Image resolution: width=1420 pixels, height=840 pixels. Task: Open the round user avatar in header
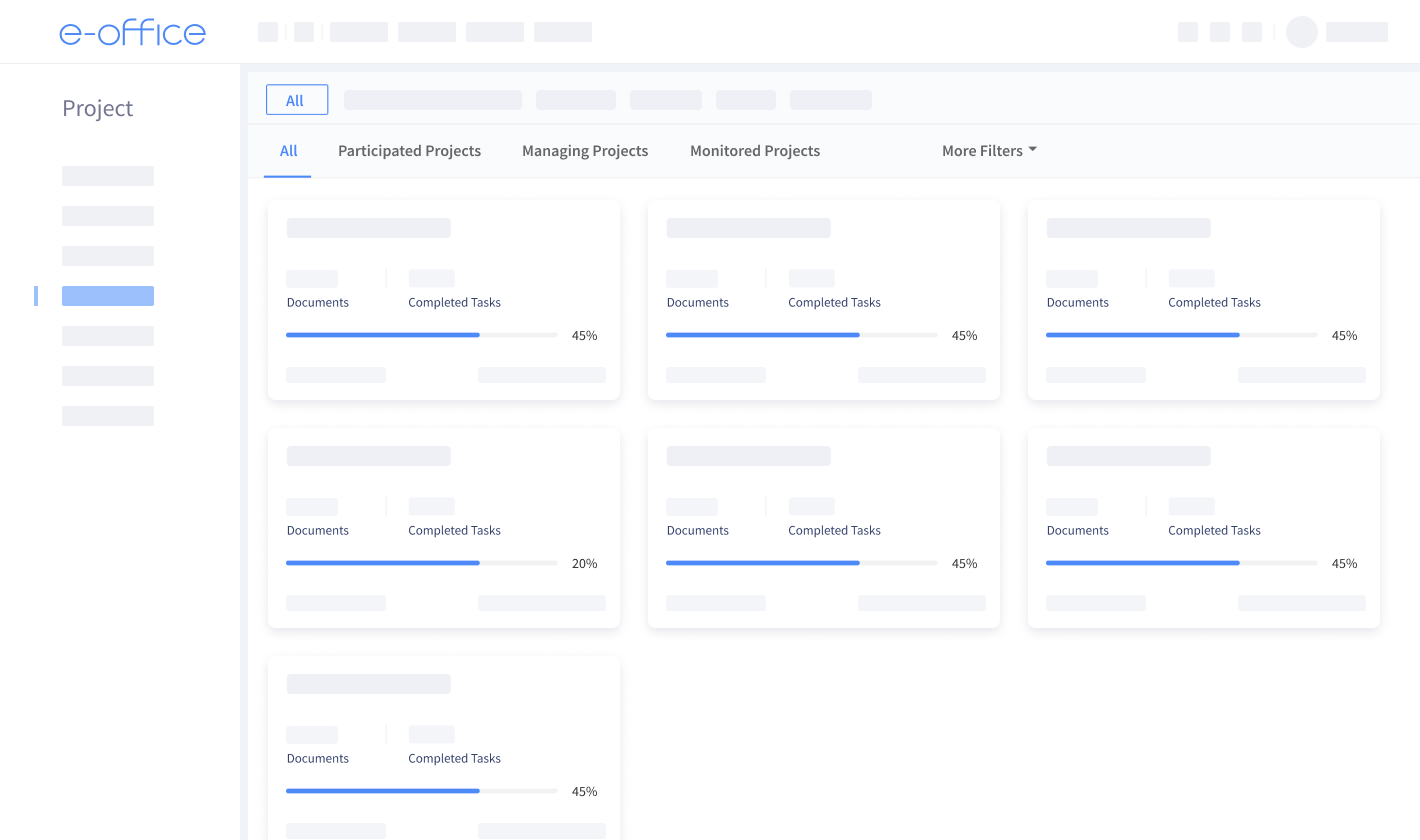[1302, 32]
